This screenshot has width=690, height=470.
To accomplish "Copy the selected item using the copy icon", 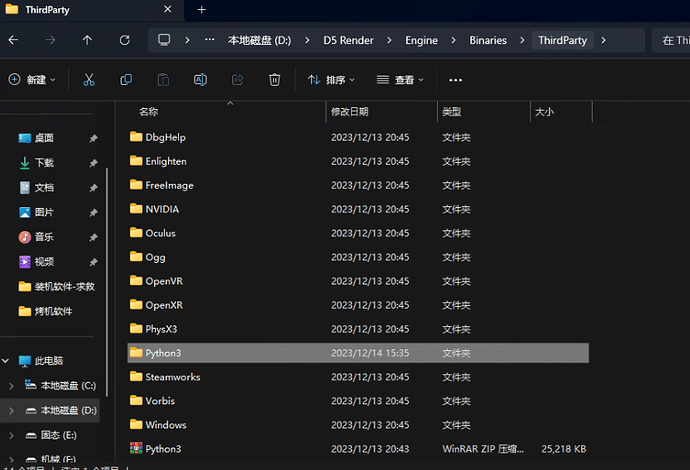I will [126, 80].
